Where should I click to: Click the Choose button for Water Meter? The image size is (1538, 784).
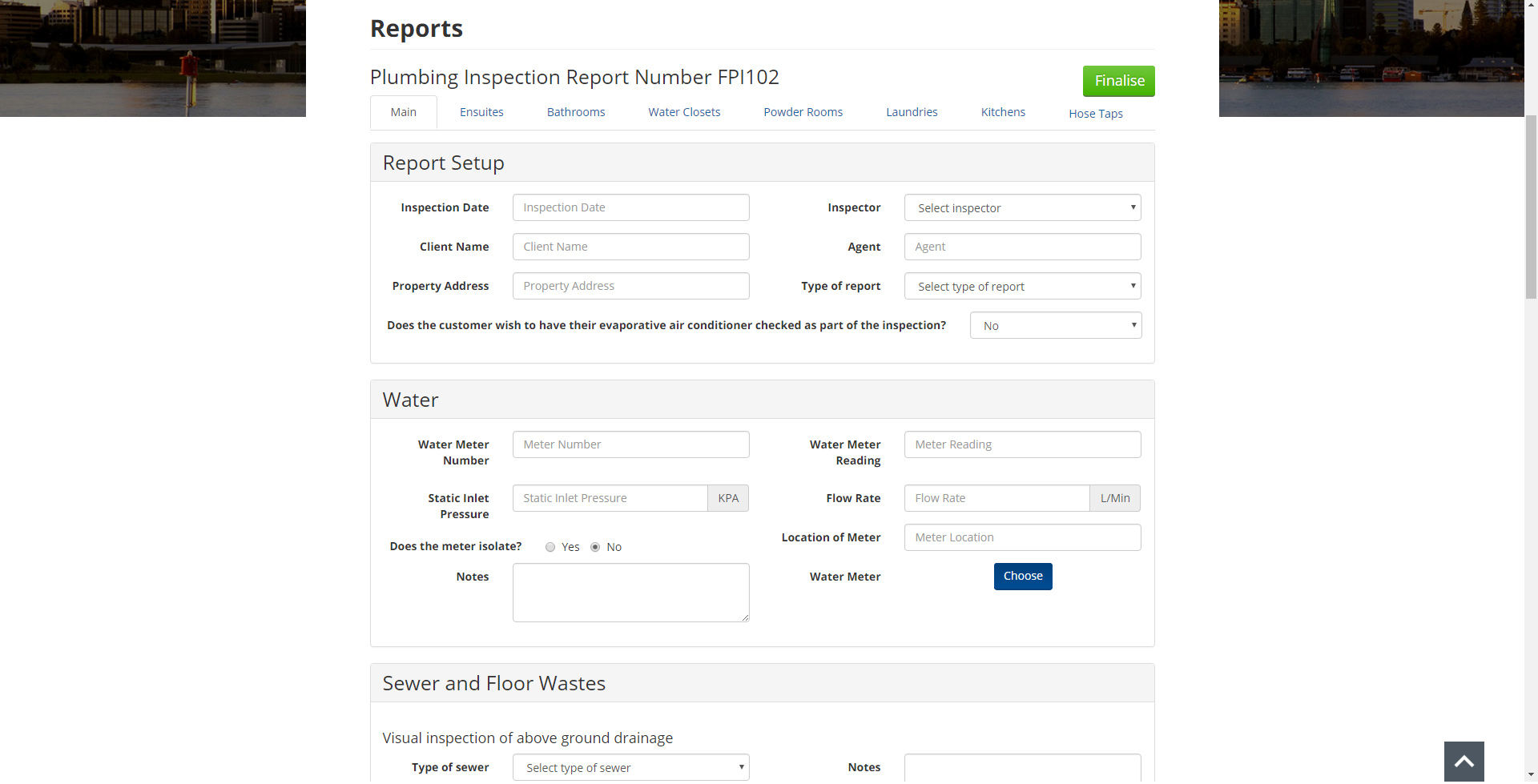1023,577
